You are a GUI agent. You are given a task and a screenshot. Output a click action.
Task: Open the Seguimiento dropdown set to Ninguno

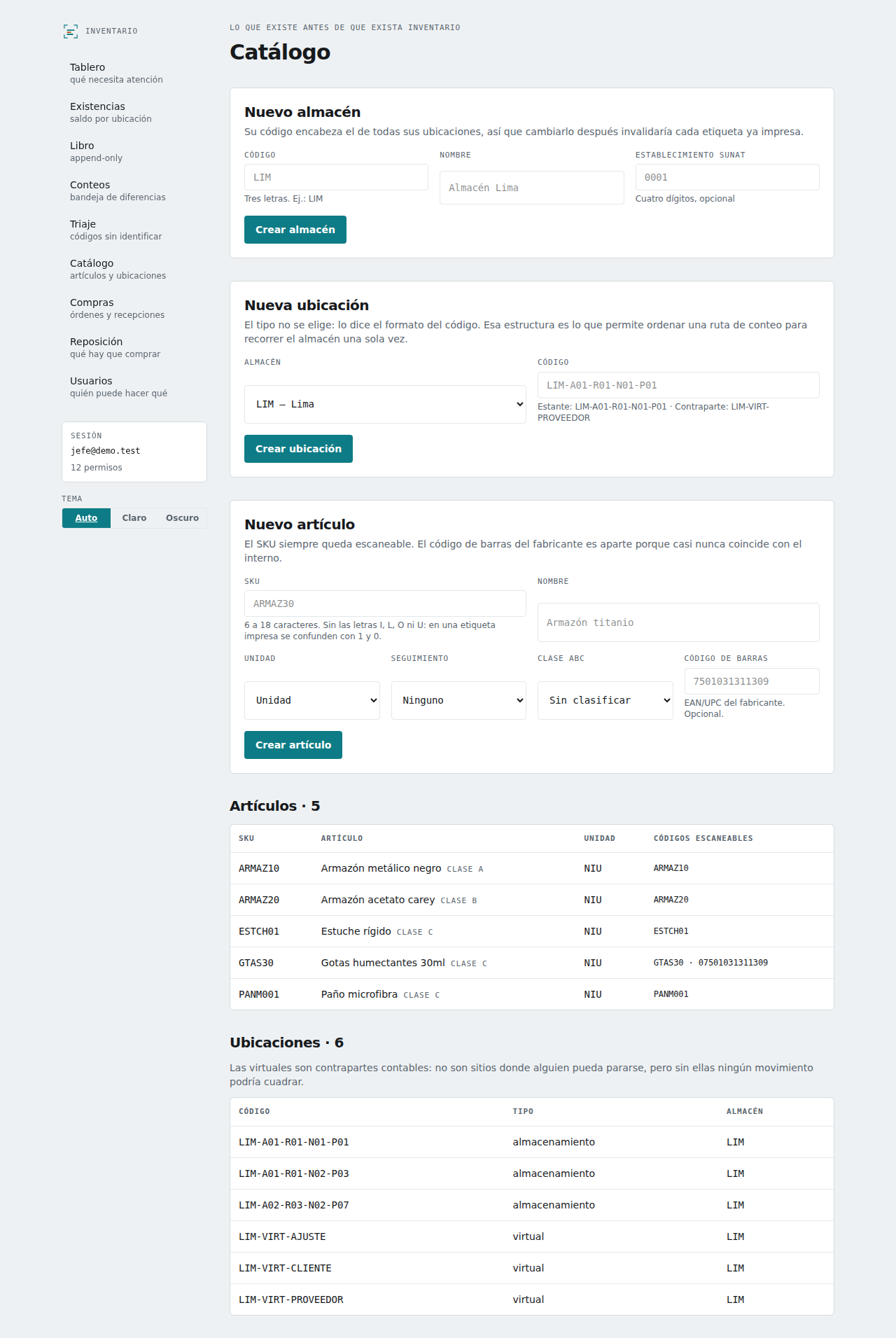(x=458, y=700)
